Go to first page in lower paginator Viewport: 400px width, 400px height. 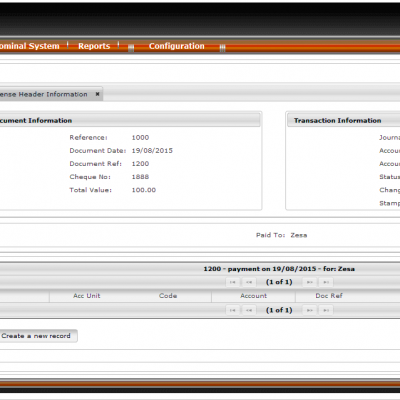[x=233, y=310]
